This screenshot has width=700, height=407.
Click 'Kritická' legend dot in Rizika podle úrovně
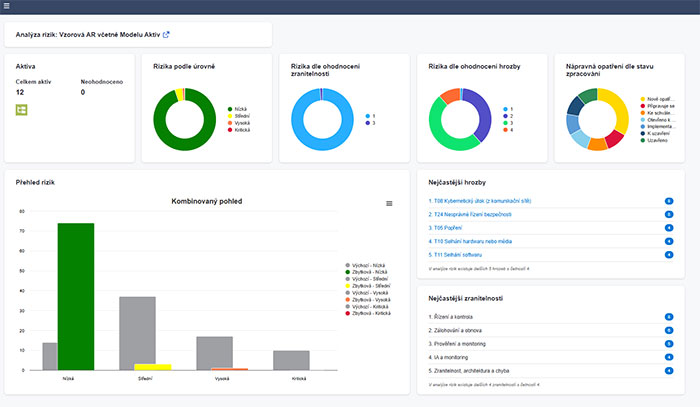(229, 128)
